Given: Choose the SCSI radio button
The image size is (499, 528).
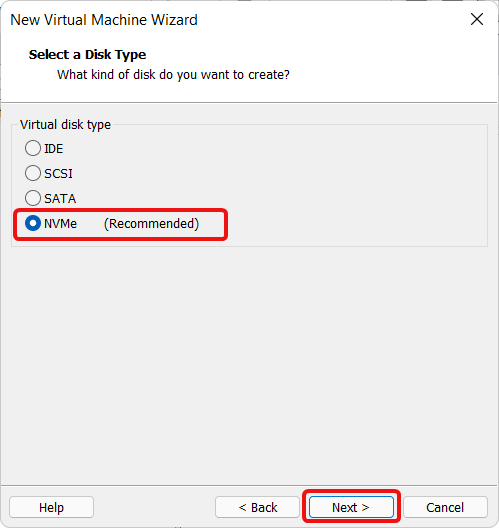Looking at the screenshot, I should pyautogui.click(x=33, y=173).
